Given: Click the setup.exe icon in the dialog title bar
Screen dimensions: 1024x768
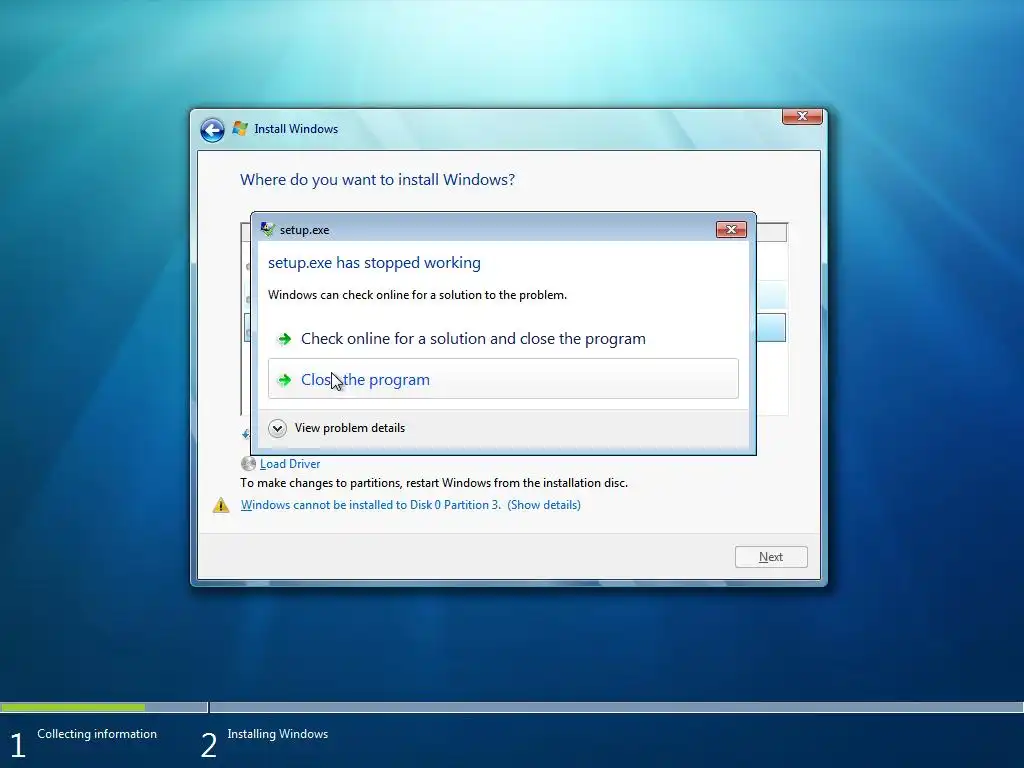Looking at the screenshot, I should tap(268, 229).
